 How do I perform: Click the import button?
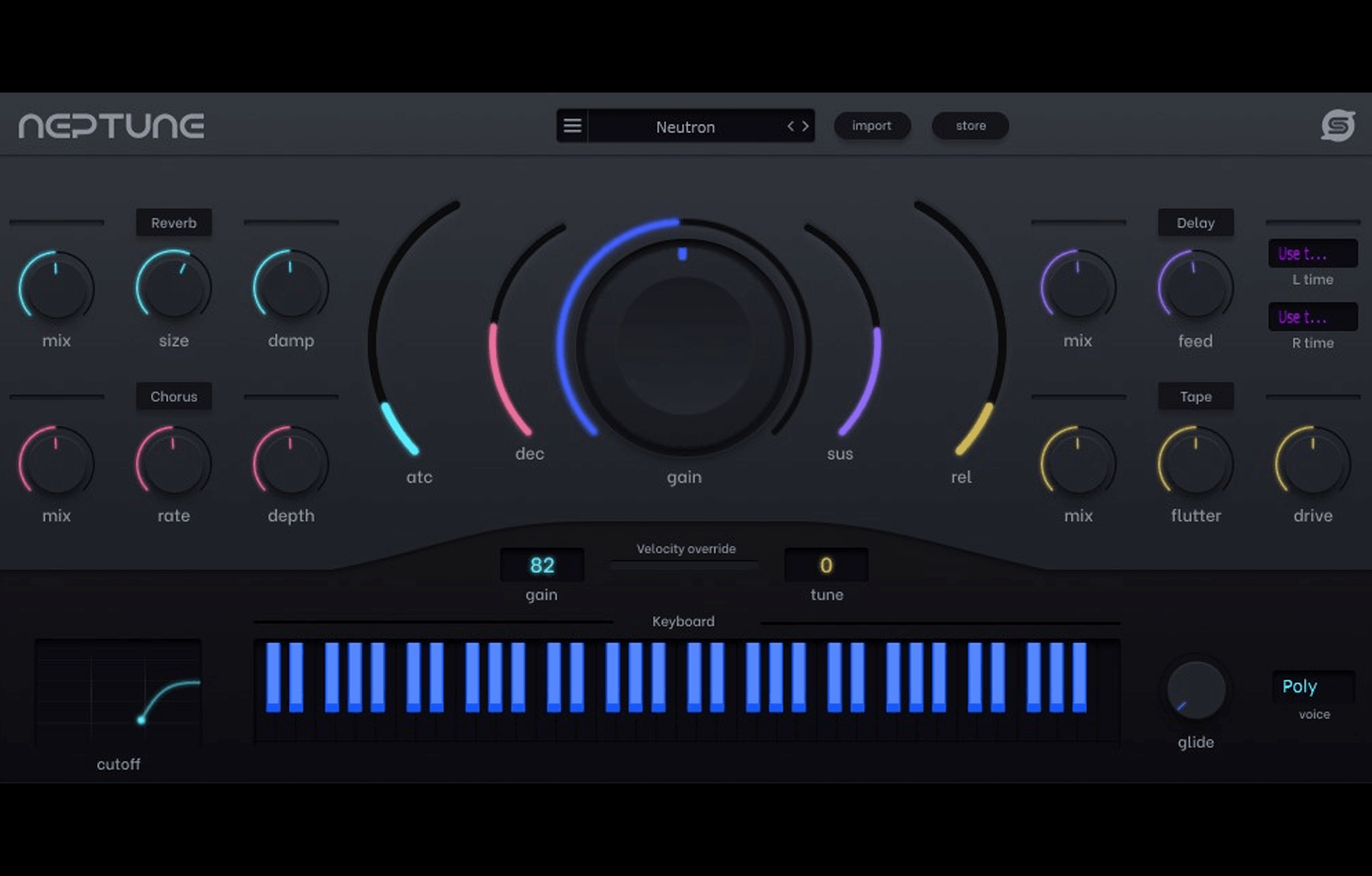pos(871,126)
